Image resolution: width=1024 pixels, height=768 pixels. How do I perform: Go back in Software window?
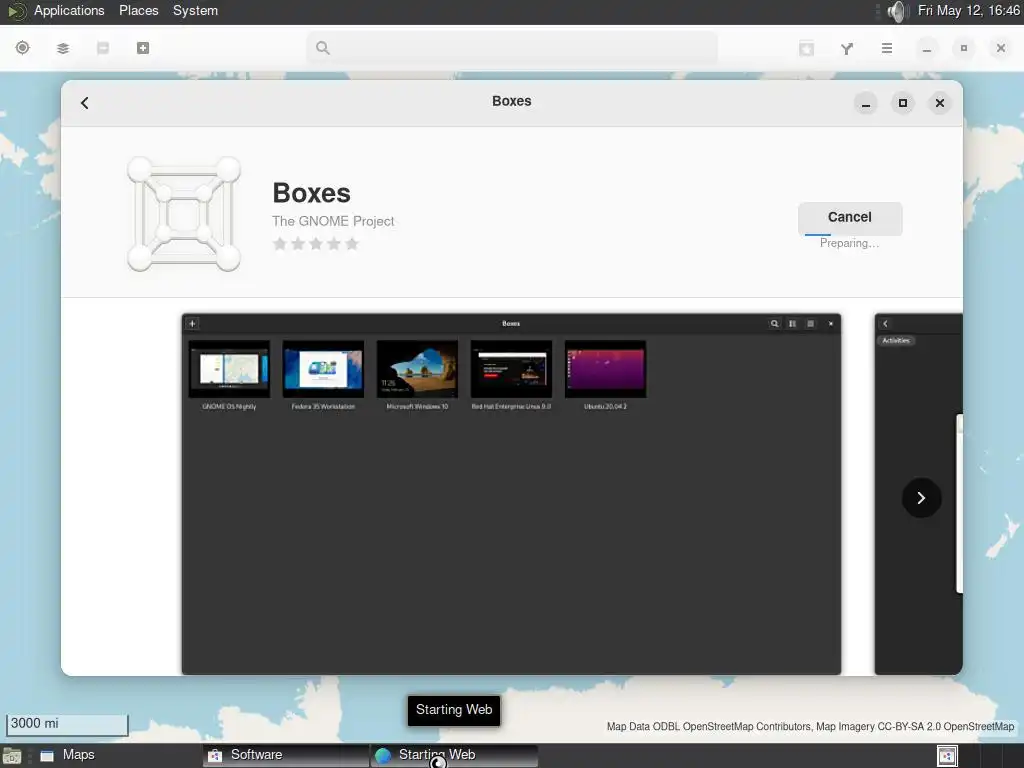pos(85,103)
